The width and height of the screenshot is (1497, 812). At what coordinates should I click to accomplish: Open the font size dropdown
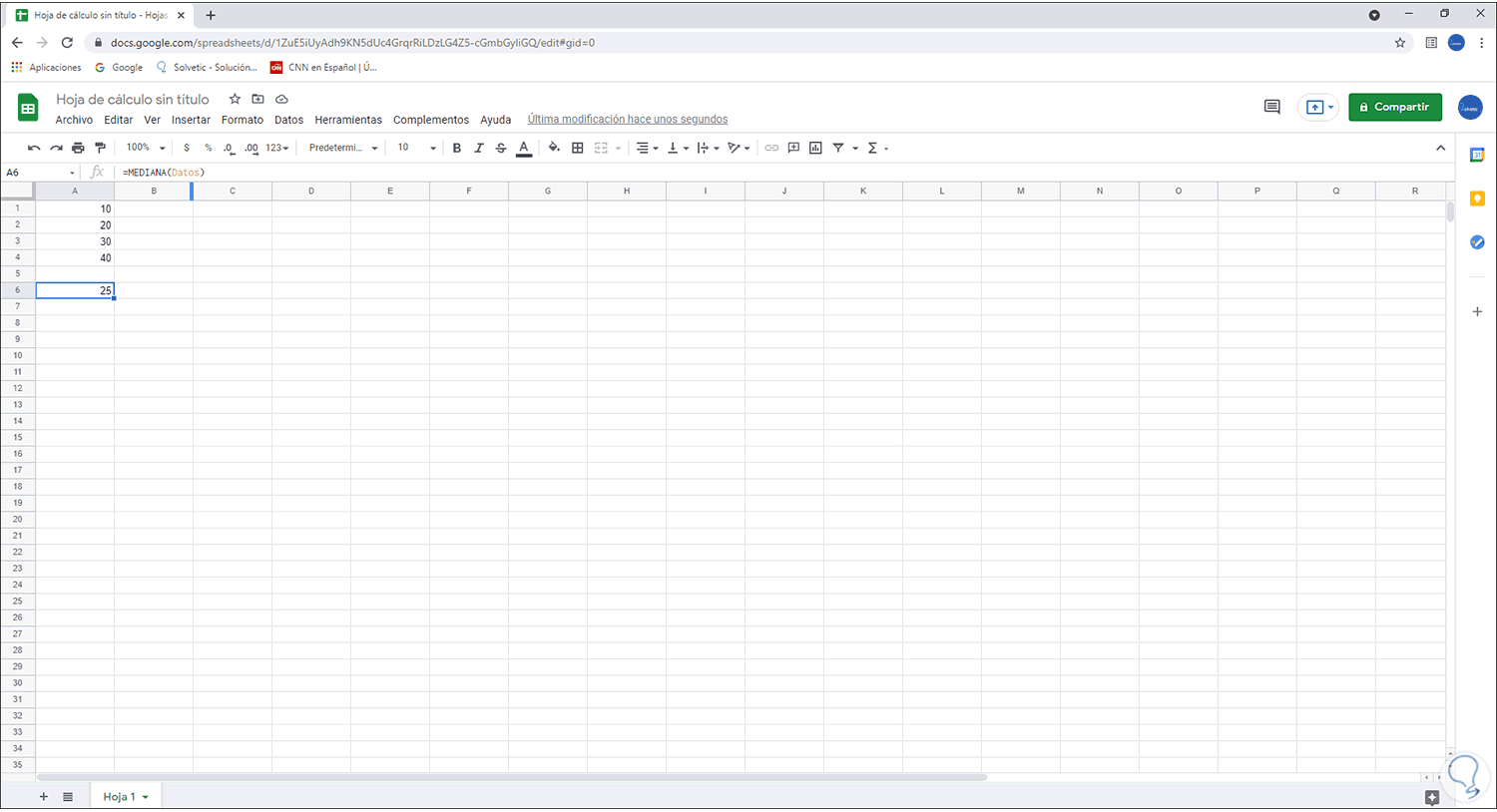pyautogui.click(x=415, y=147)
